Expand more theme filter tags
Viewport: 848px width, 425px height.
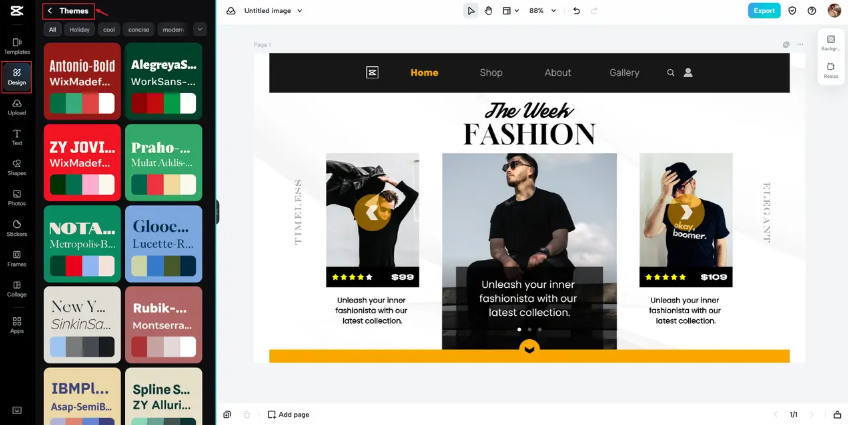coord(200,29)
